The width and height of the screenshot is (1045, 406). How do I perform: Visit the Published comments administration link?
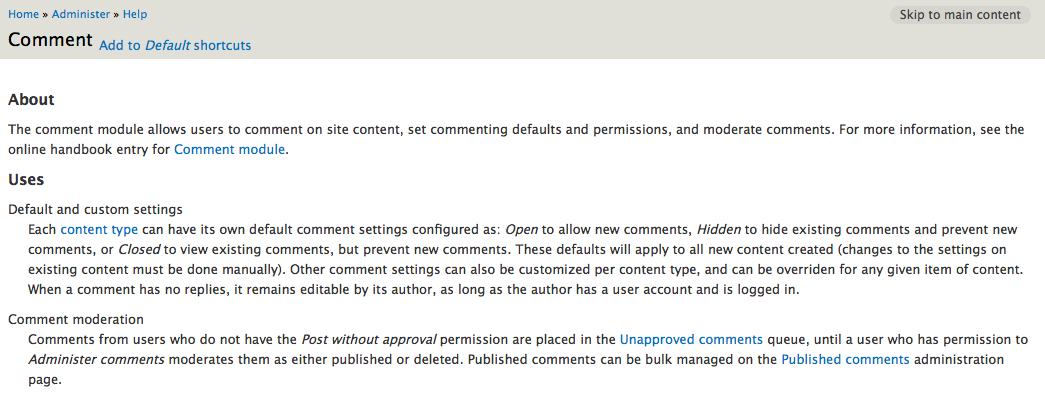point(845,360)
